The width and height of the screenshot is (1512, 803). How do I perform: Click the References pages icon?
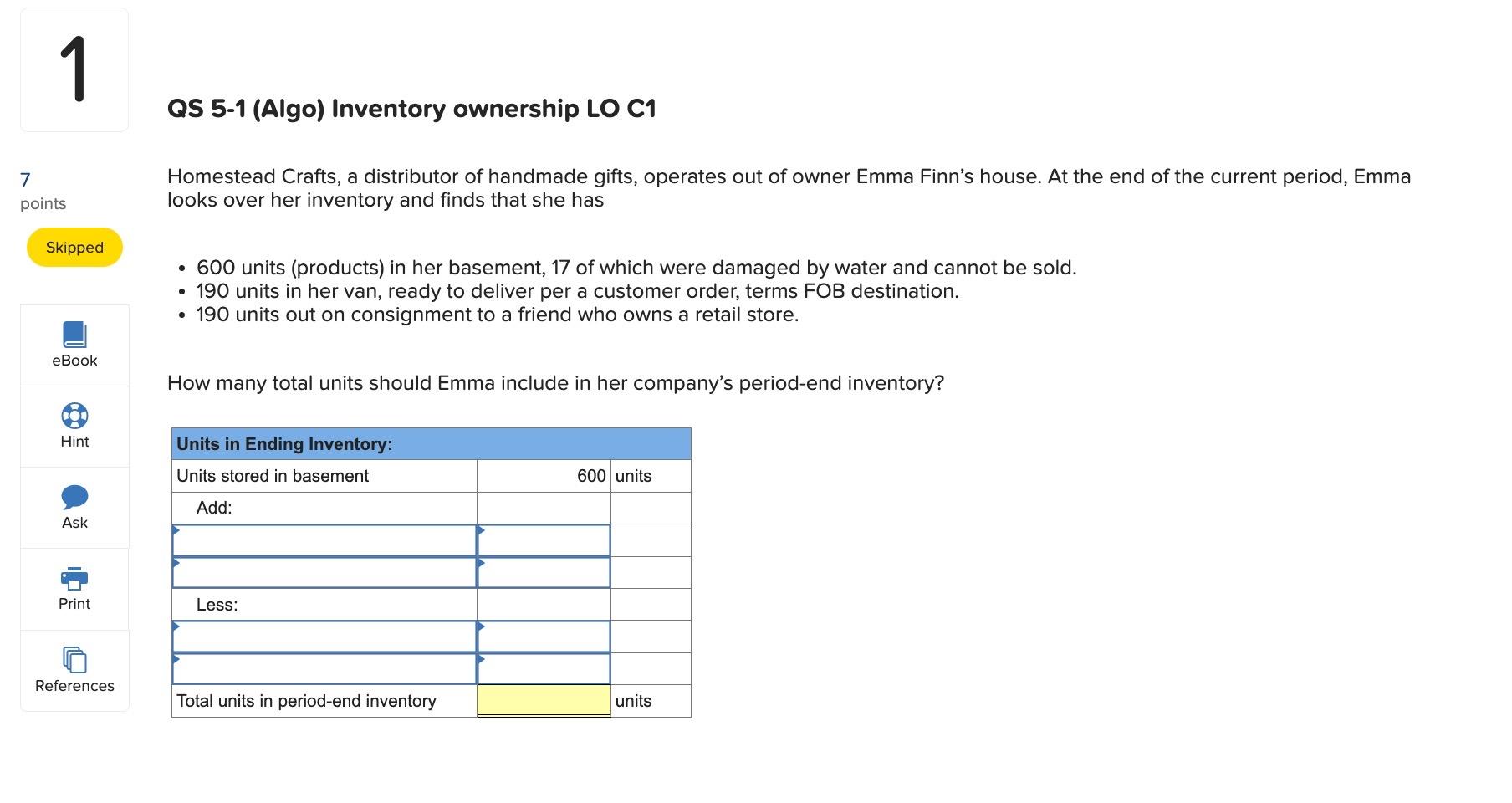click(x=74, y=660)
